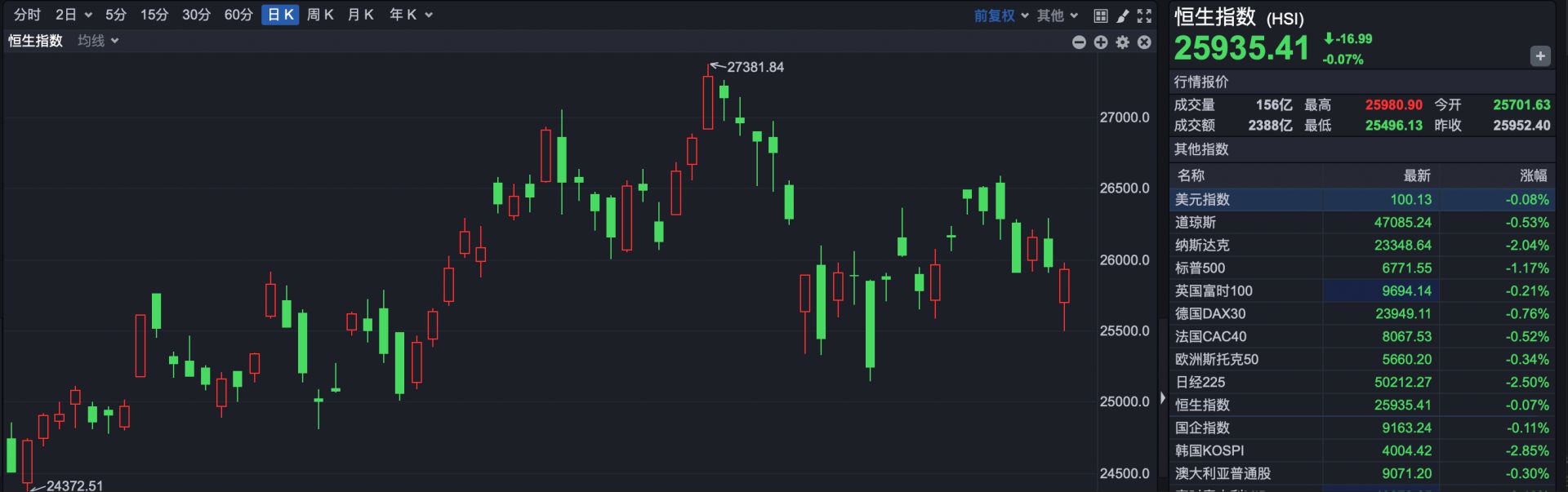The width and height of the screenshot is (1568, 492).
Task: Click the grid layout icon in chart toolbar
Action: tap(1101, 16)
